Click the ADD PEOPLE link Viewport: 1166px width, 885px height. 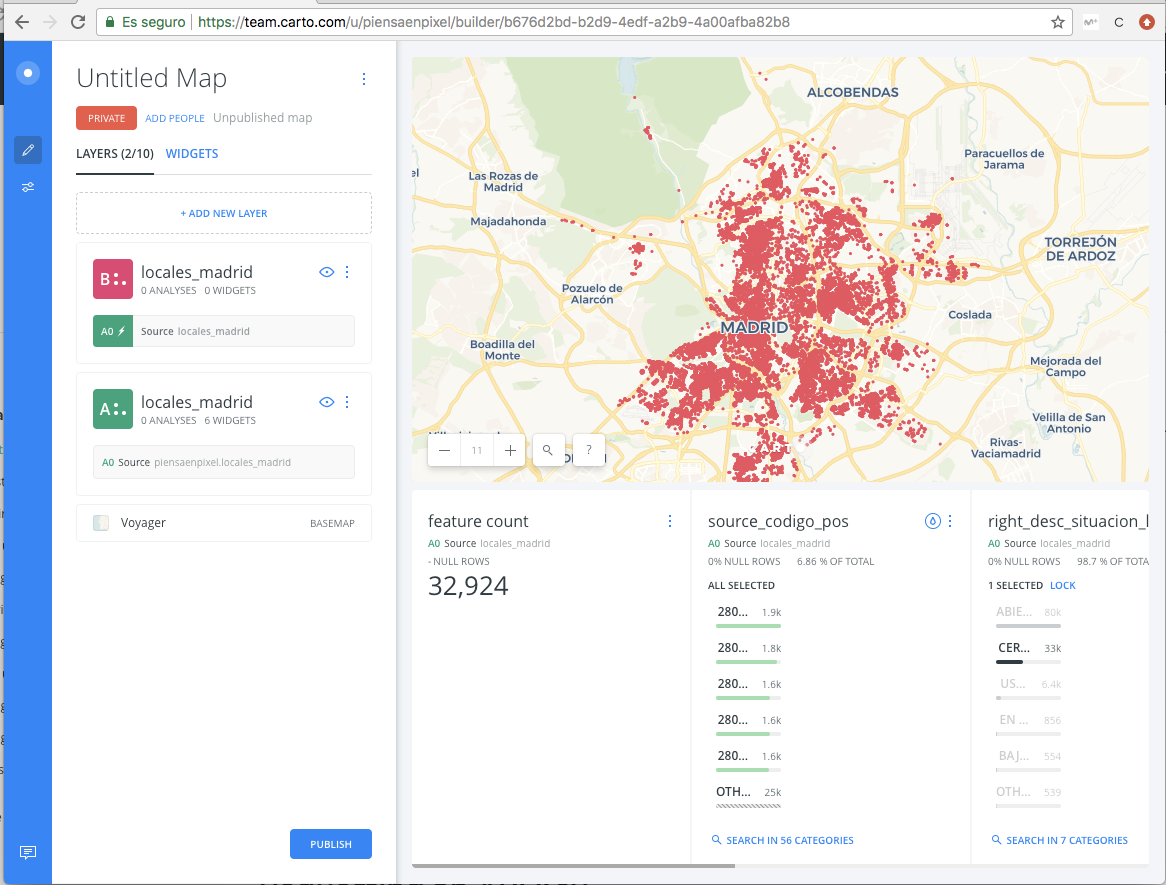(x=175, y=118)
